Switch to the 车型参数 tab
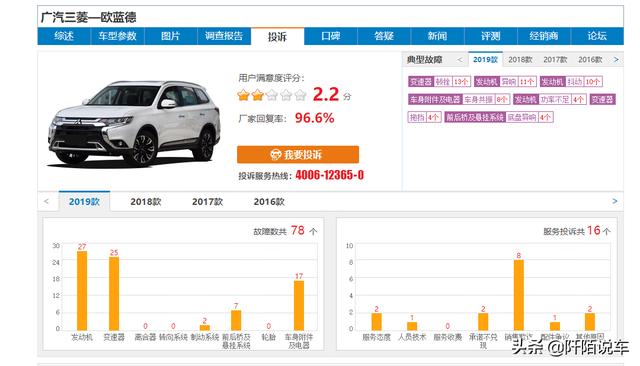The width and height of the screenshot is (640, 366). (117, 36)
